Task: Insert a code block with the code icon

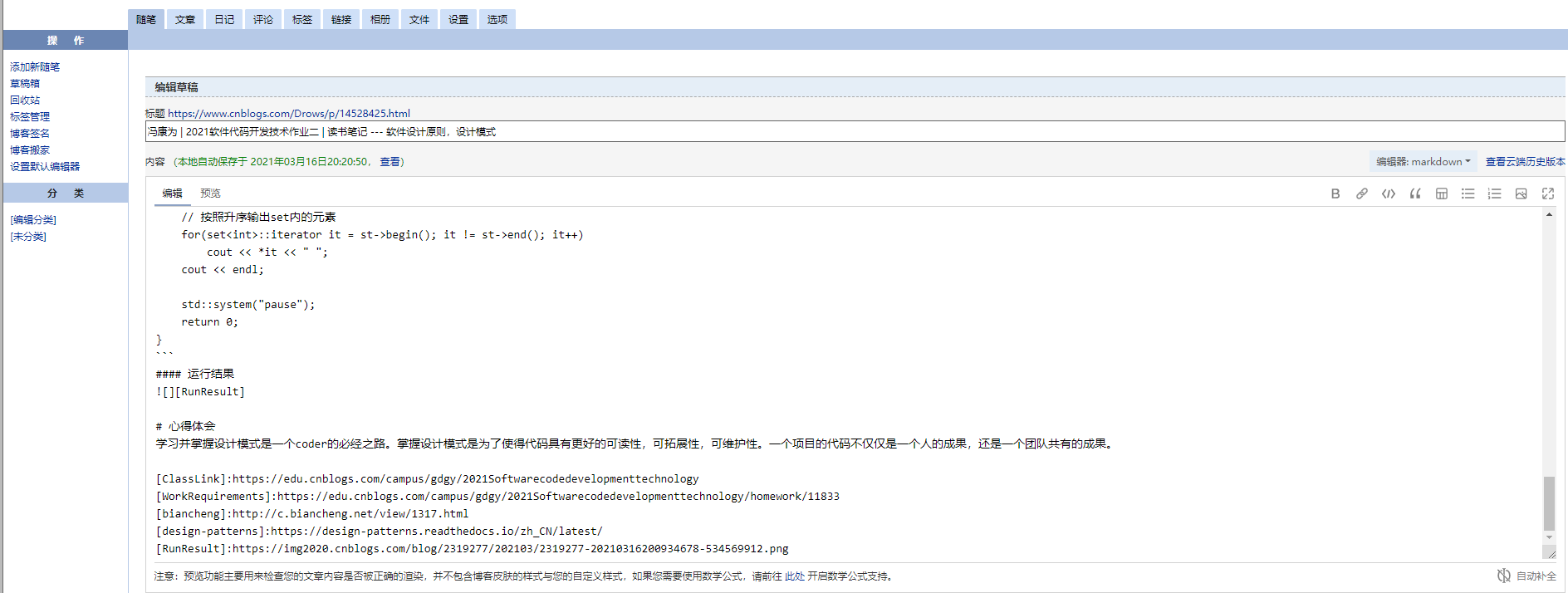Action: [x=1388, y=194]
